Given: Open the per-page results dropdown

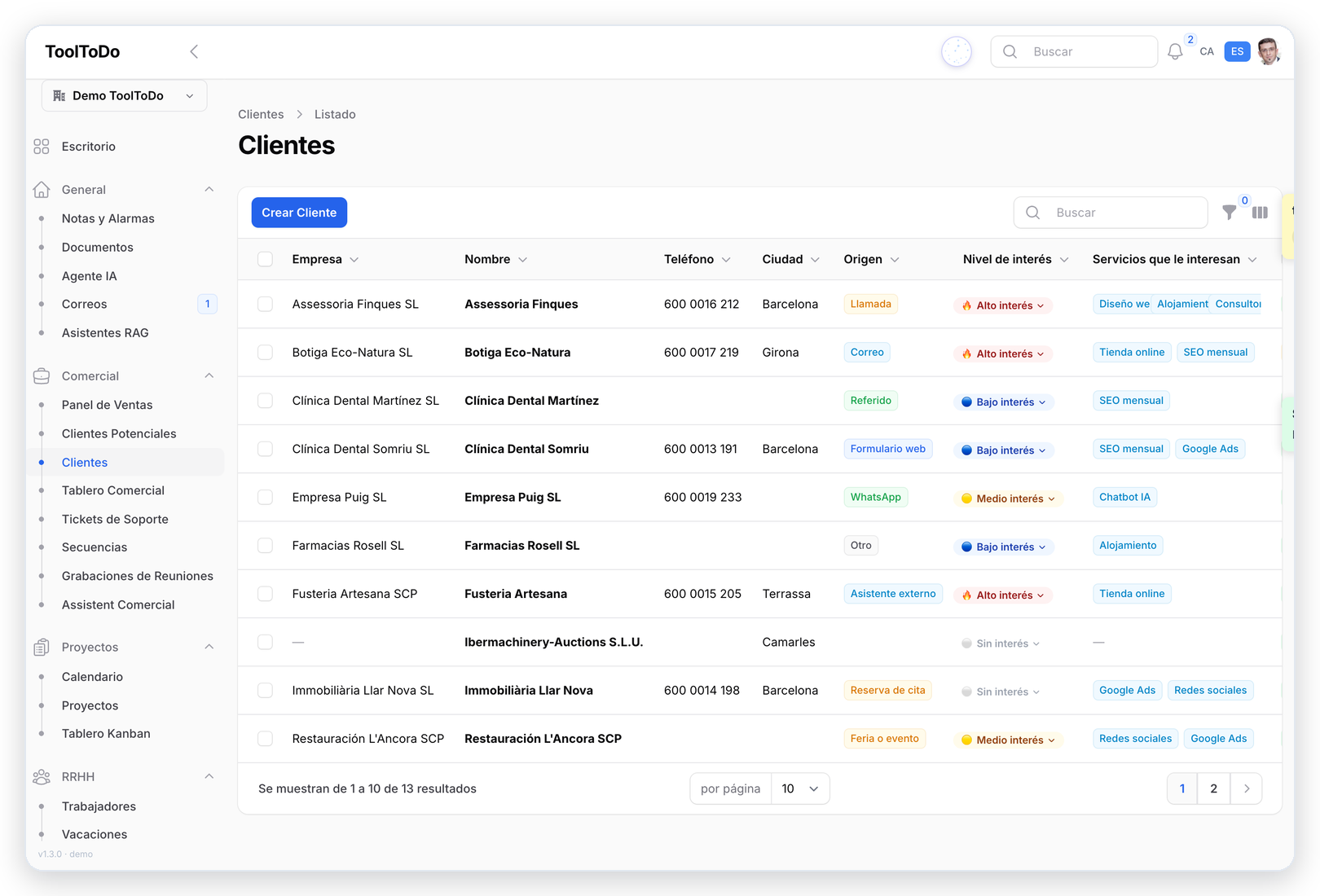Looking at the screenshot, I should click(800, 788).
